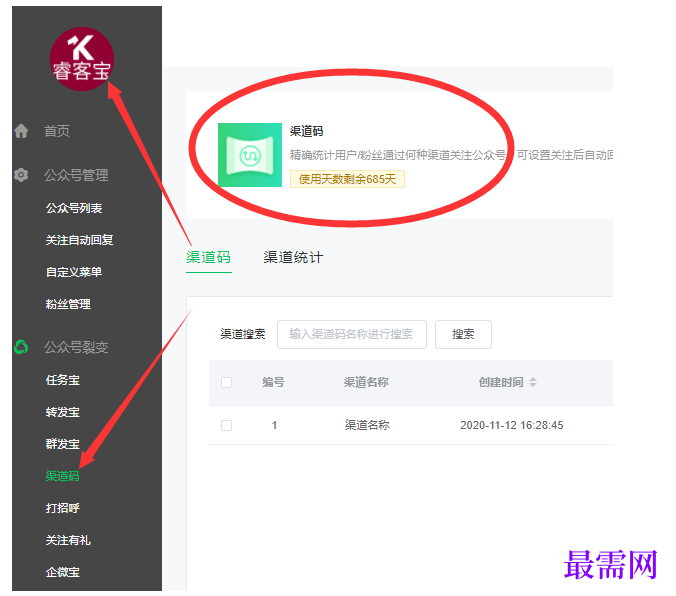Open 任务宝 in the sidebar

coord(63,380)
